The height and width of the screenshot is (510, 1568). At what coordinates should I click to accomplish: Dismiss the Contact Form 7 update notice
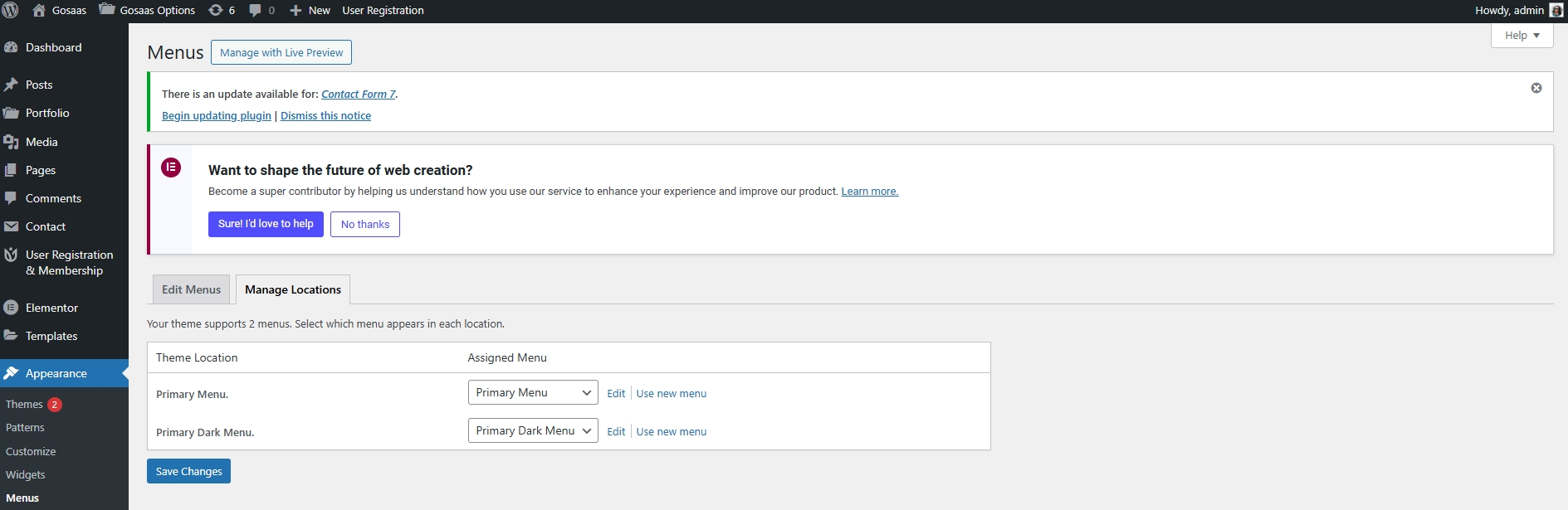pos(1536,88)
